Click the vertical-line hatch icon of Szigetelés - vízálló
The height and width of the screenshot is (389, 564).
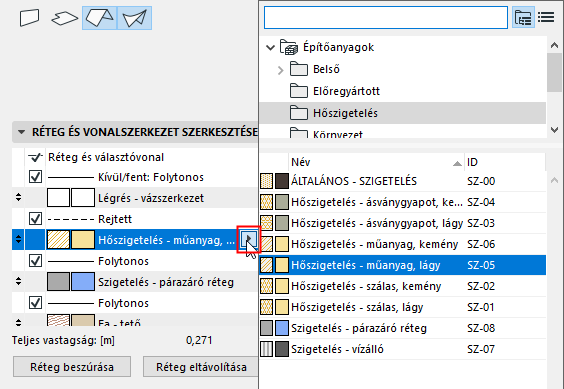(x=267, y=349)
